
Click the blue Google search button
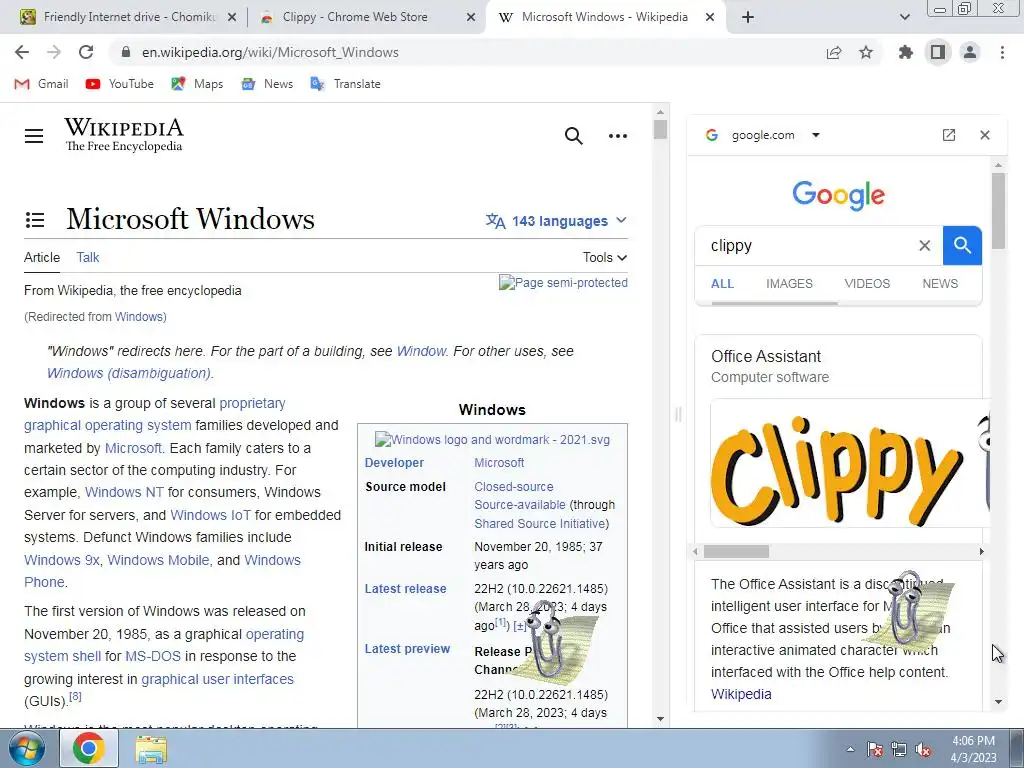point(962,246)
